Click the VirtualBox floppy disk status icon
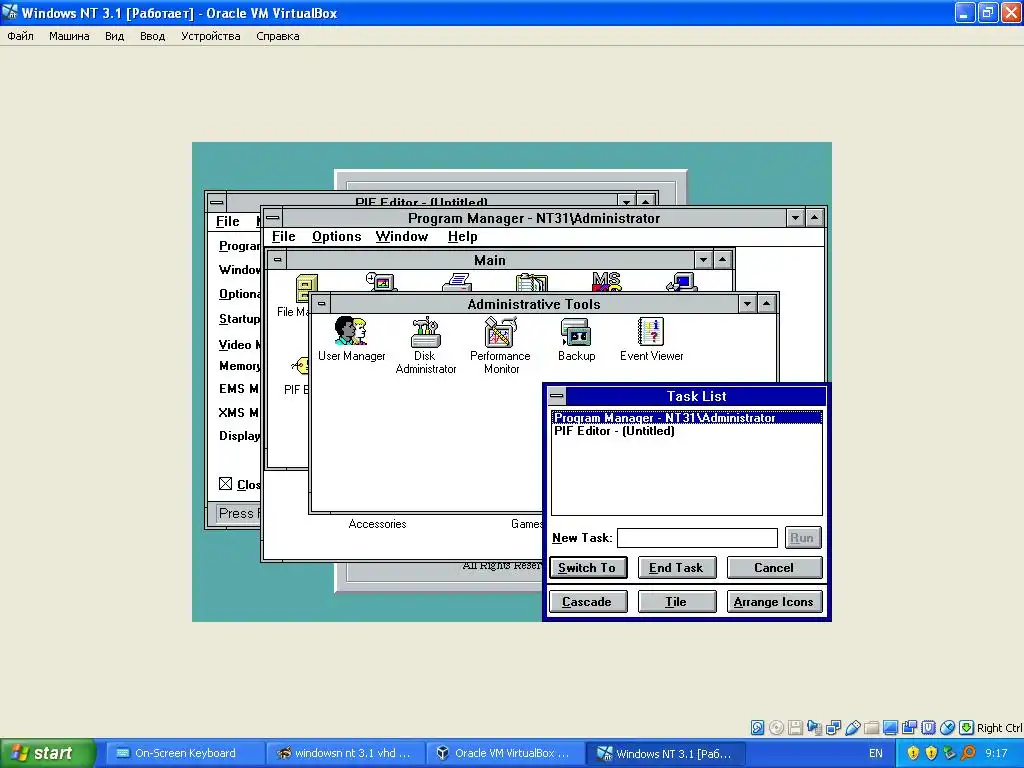The height and width of the screenshot is (768, 1024). click(x=795, y=728)
